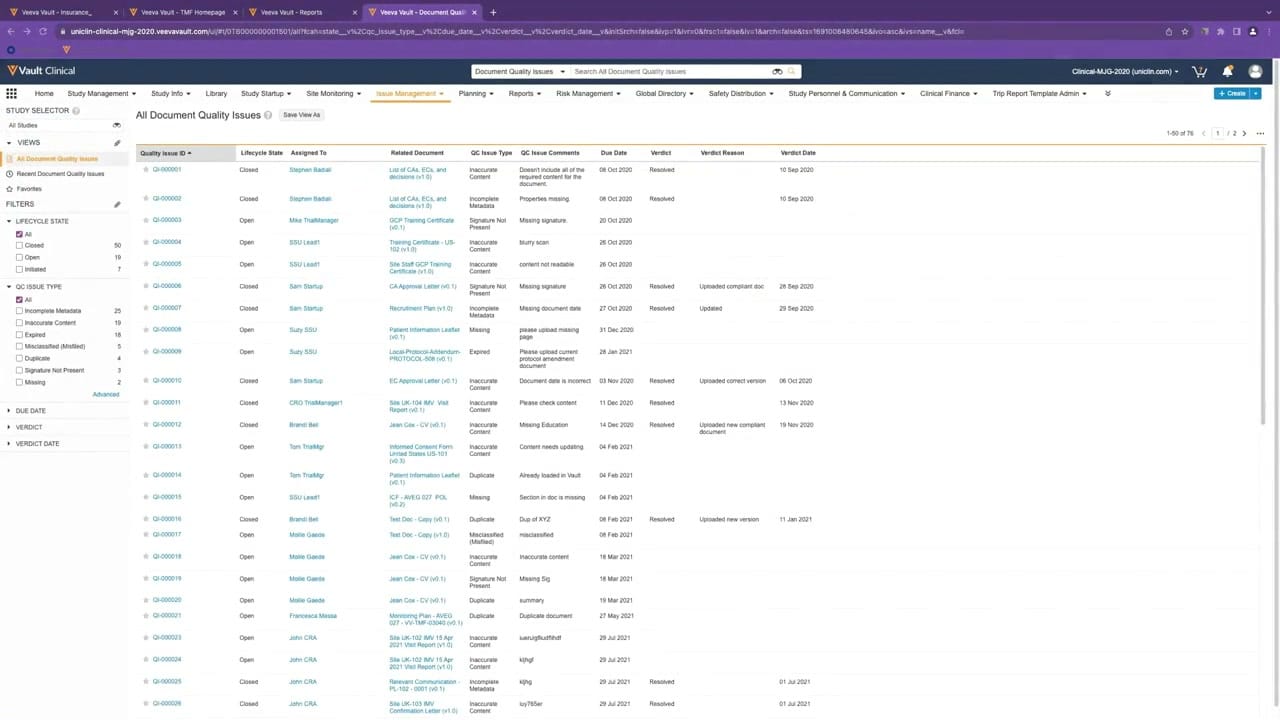1280x720 pixels.
Task: Open the Reports menu tab
Action: 524,93
